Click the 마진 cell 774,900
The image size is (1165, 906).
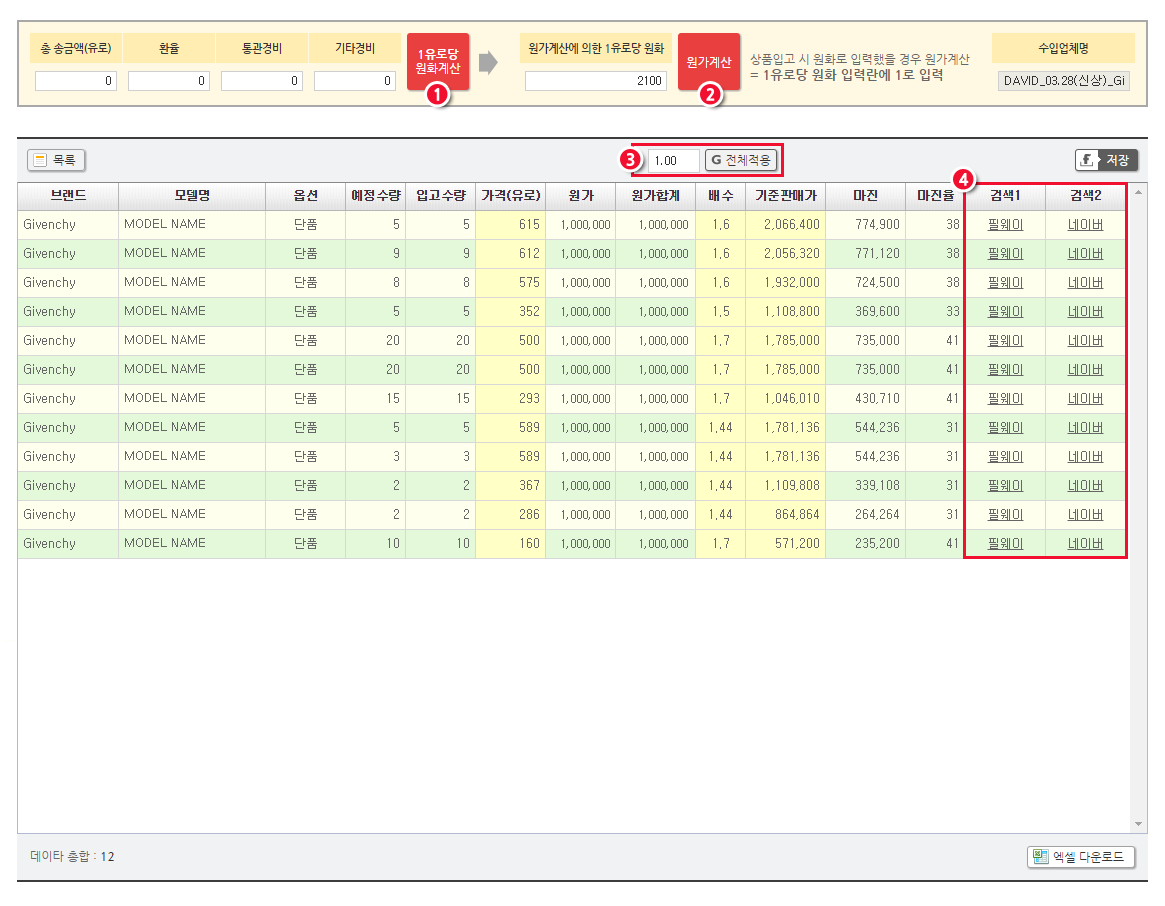(x=866, y=224)
